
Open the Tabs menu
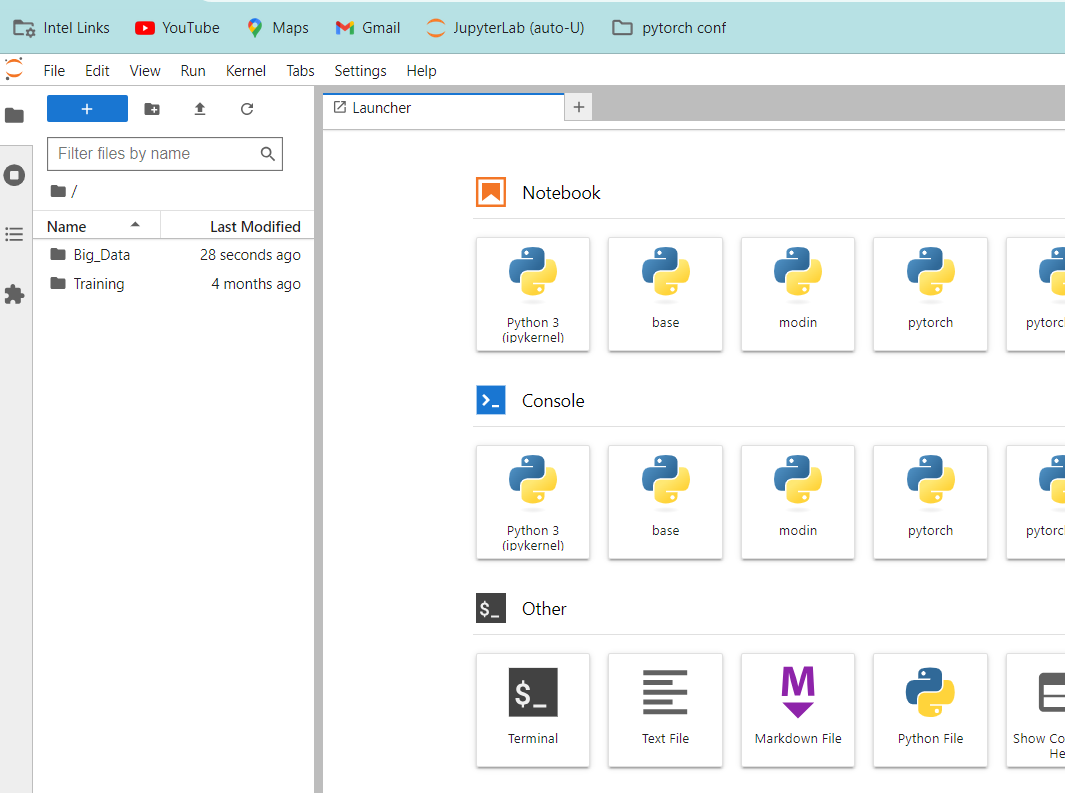click(x=300, y=71)
